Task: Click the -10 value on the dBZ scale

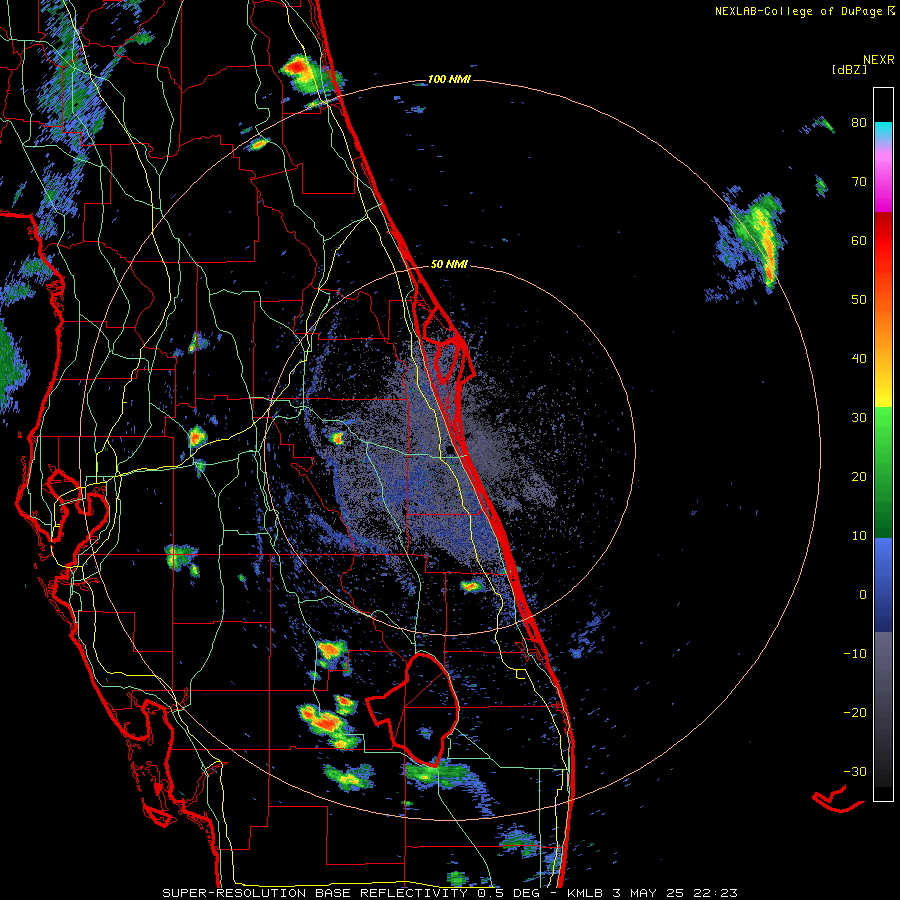Action: click(x=855, y=654)
